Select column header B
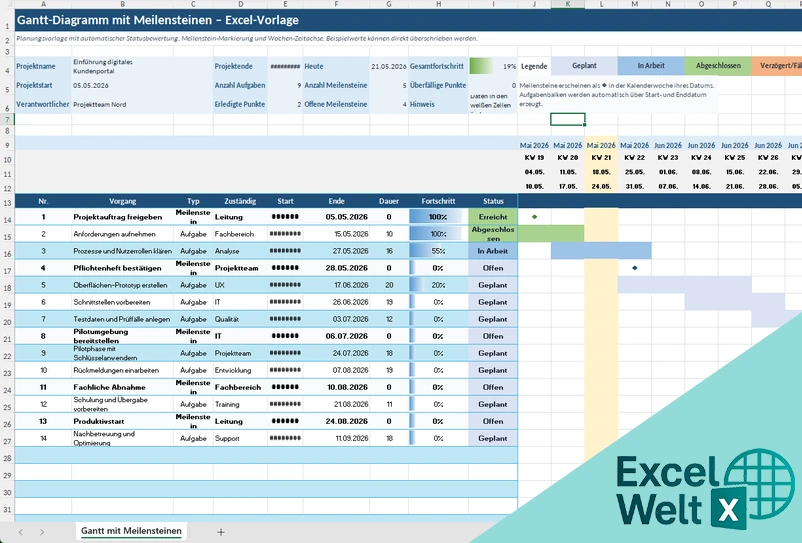The image size is (802, 543). (122, 4)
